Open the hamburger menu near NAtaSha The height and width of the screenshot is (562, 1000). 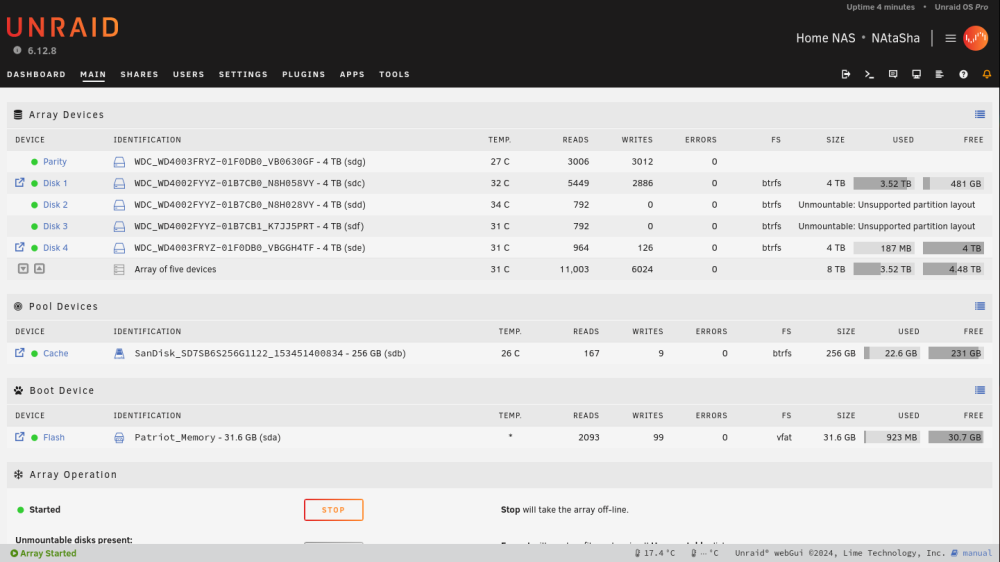[x=950, y=38]
